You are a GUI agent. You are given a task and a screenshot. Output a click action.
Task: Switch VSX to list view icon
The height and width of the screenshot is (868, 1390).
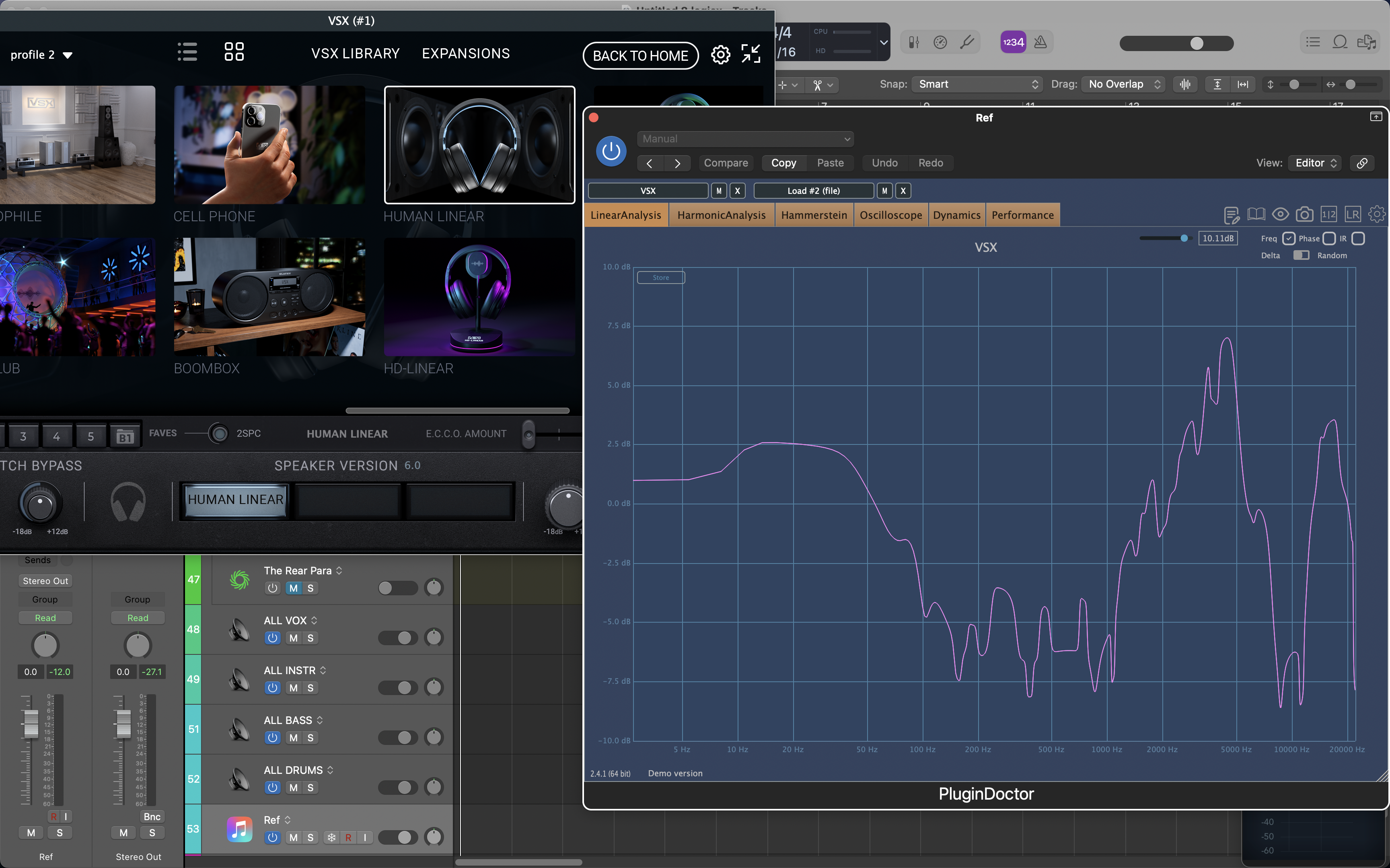point(187,51)
